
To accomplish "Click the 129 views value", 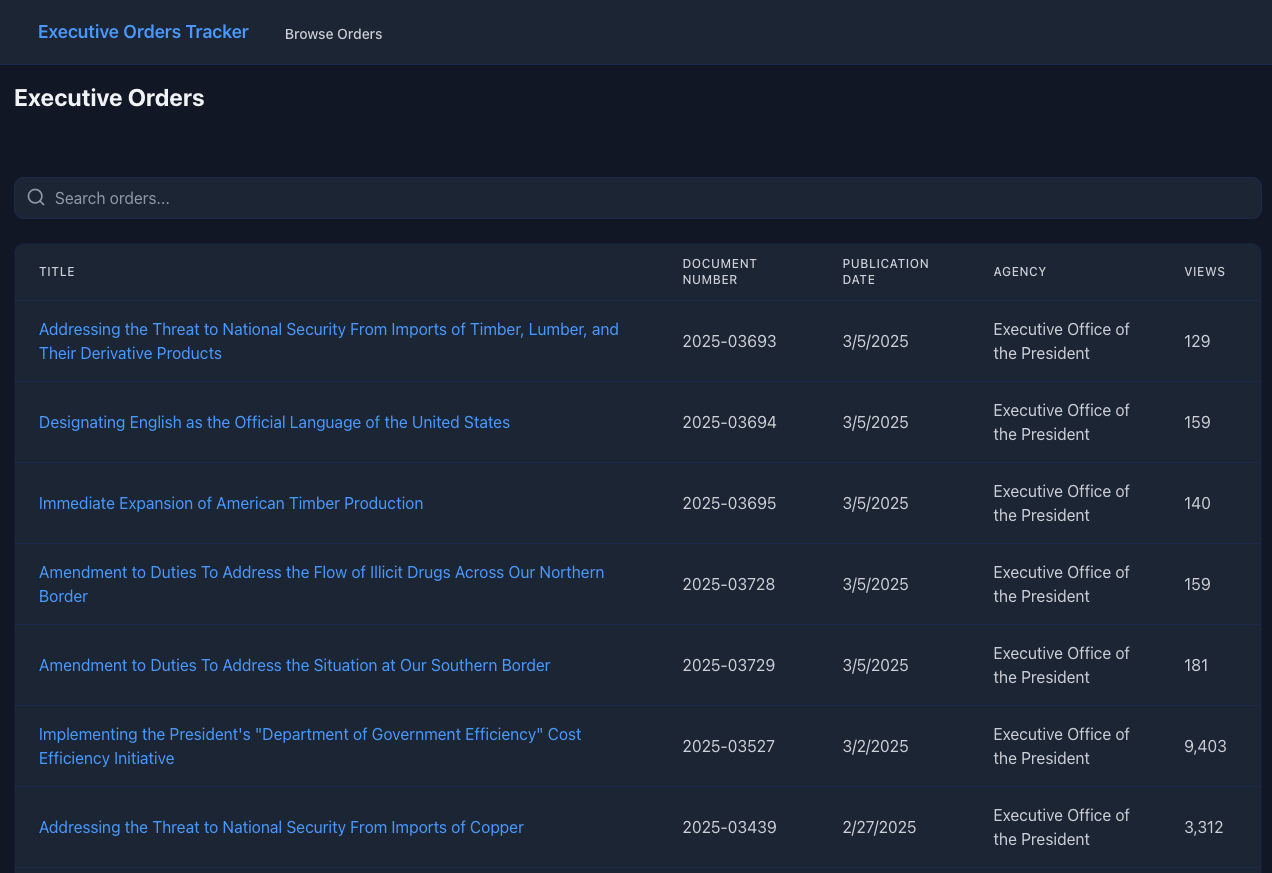I will [x=1197, y=341].
